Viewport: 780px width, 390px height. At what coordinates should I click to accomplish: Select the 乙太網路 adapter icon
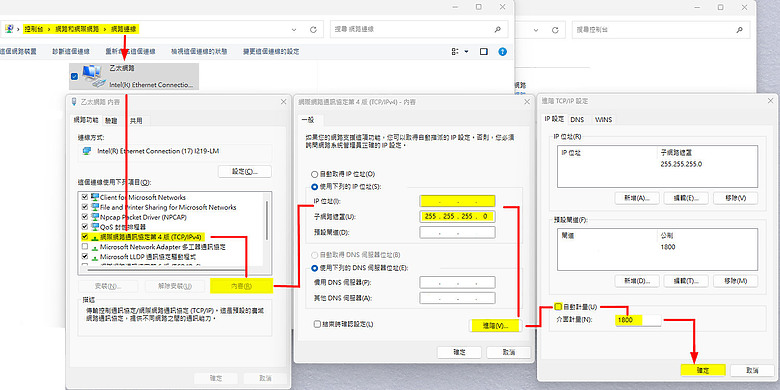pyautogui.click(x=94, y=75)
